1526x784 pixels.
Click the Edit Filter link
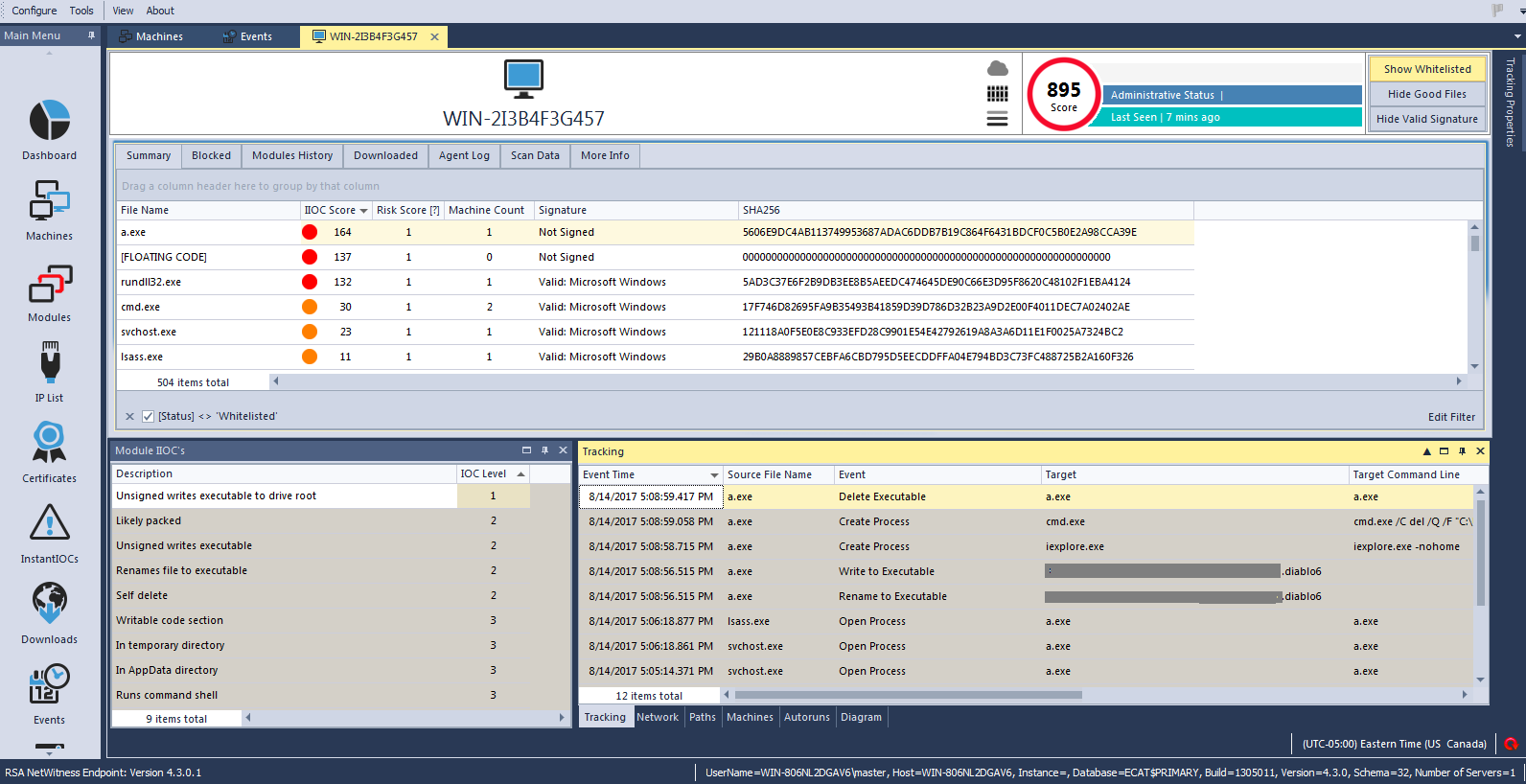[x=1451, y=417]
